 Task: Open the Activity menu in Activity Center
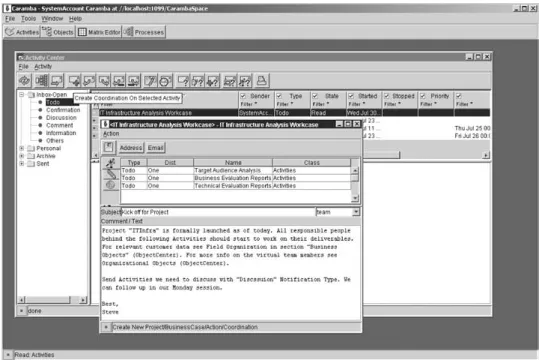click(43, 66)
